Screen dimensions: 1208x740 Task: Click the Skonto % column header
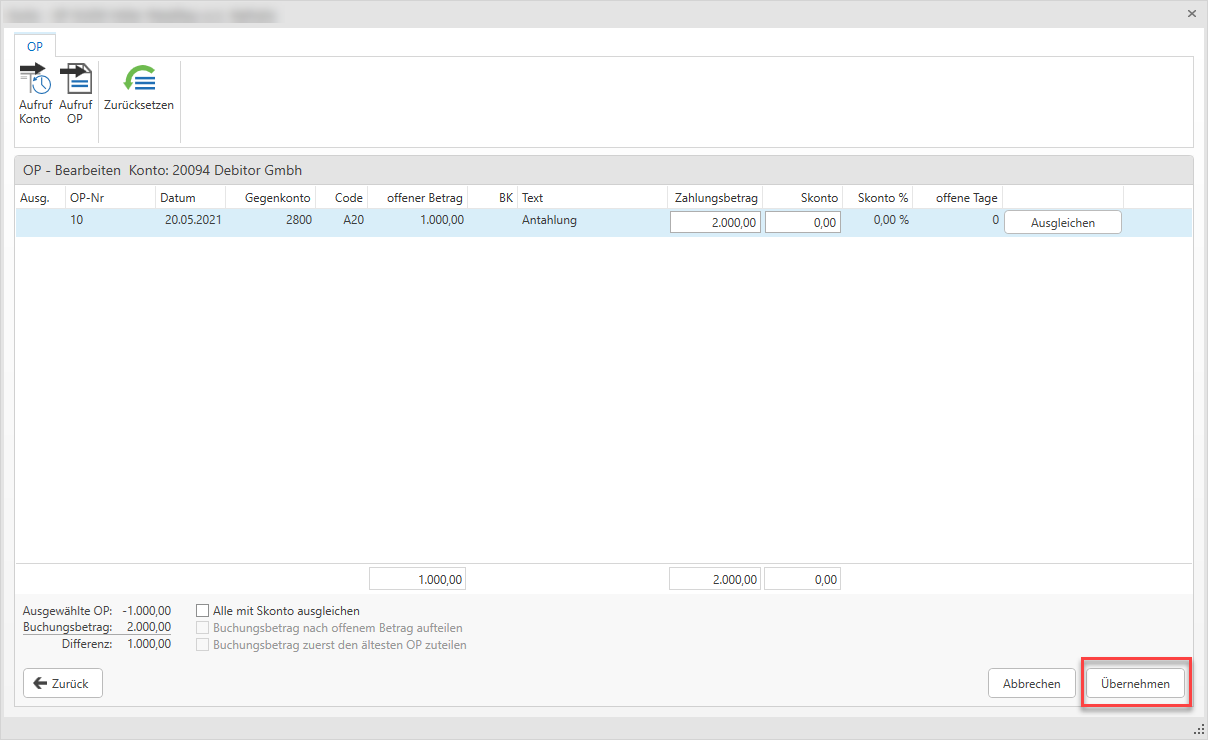click(x=882, y=198)
